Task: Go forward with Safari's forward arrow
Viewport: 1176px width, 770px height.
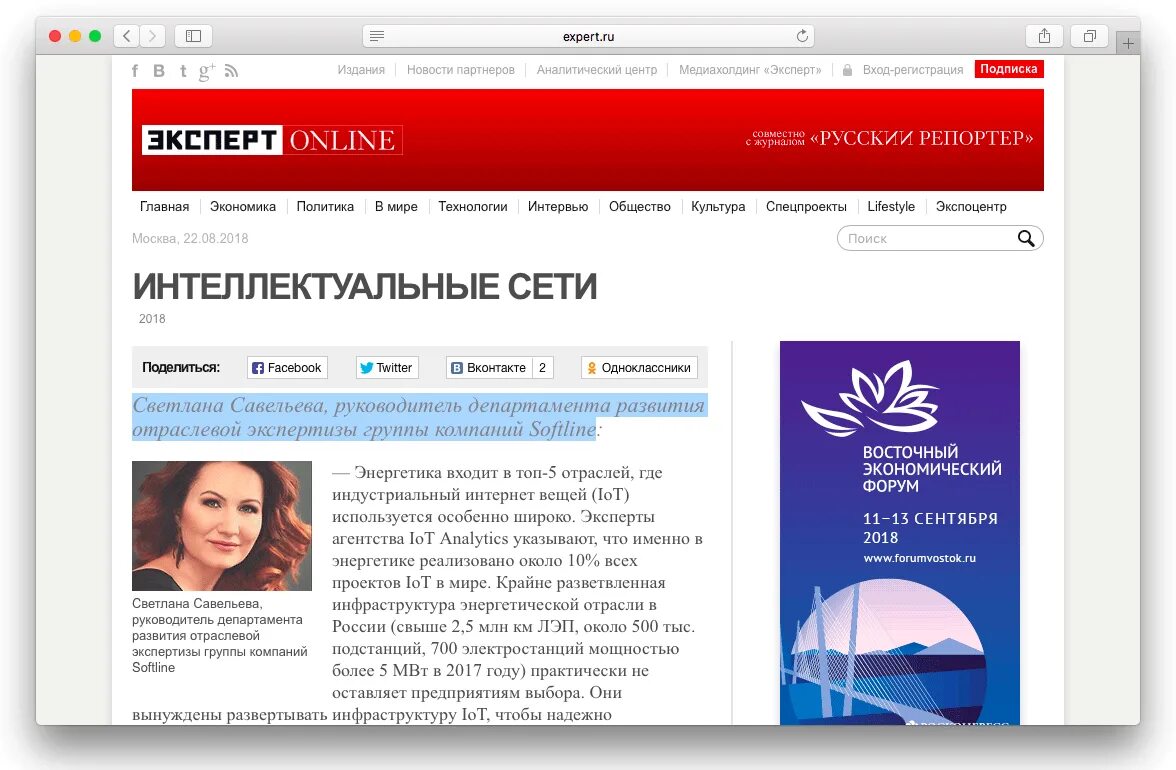Action: tap(152, 36)
